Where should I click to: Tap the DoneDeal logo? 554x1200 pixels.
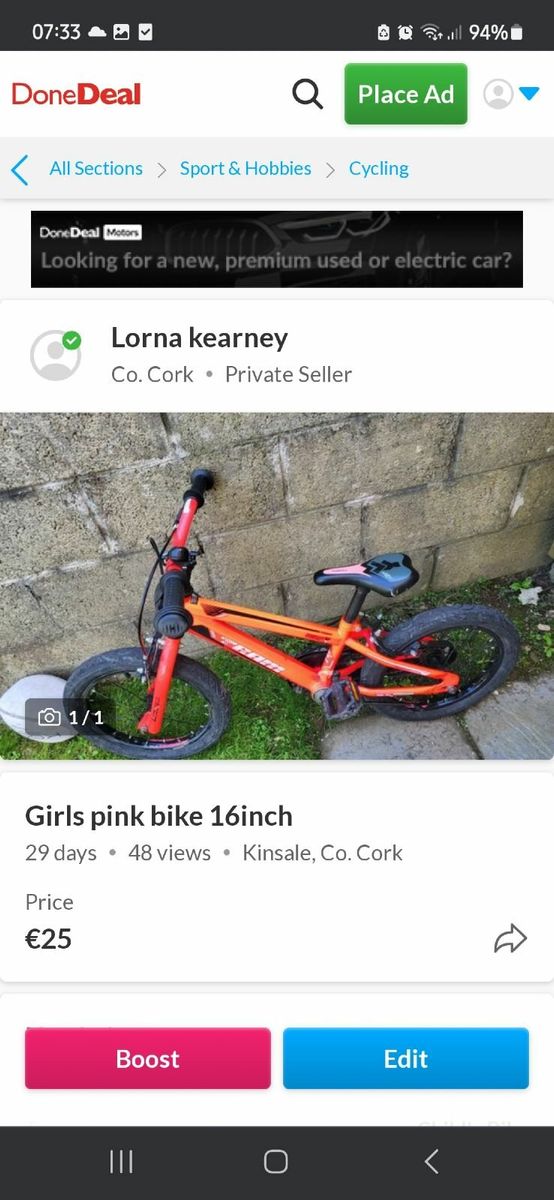click(76, 94)
